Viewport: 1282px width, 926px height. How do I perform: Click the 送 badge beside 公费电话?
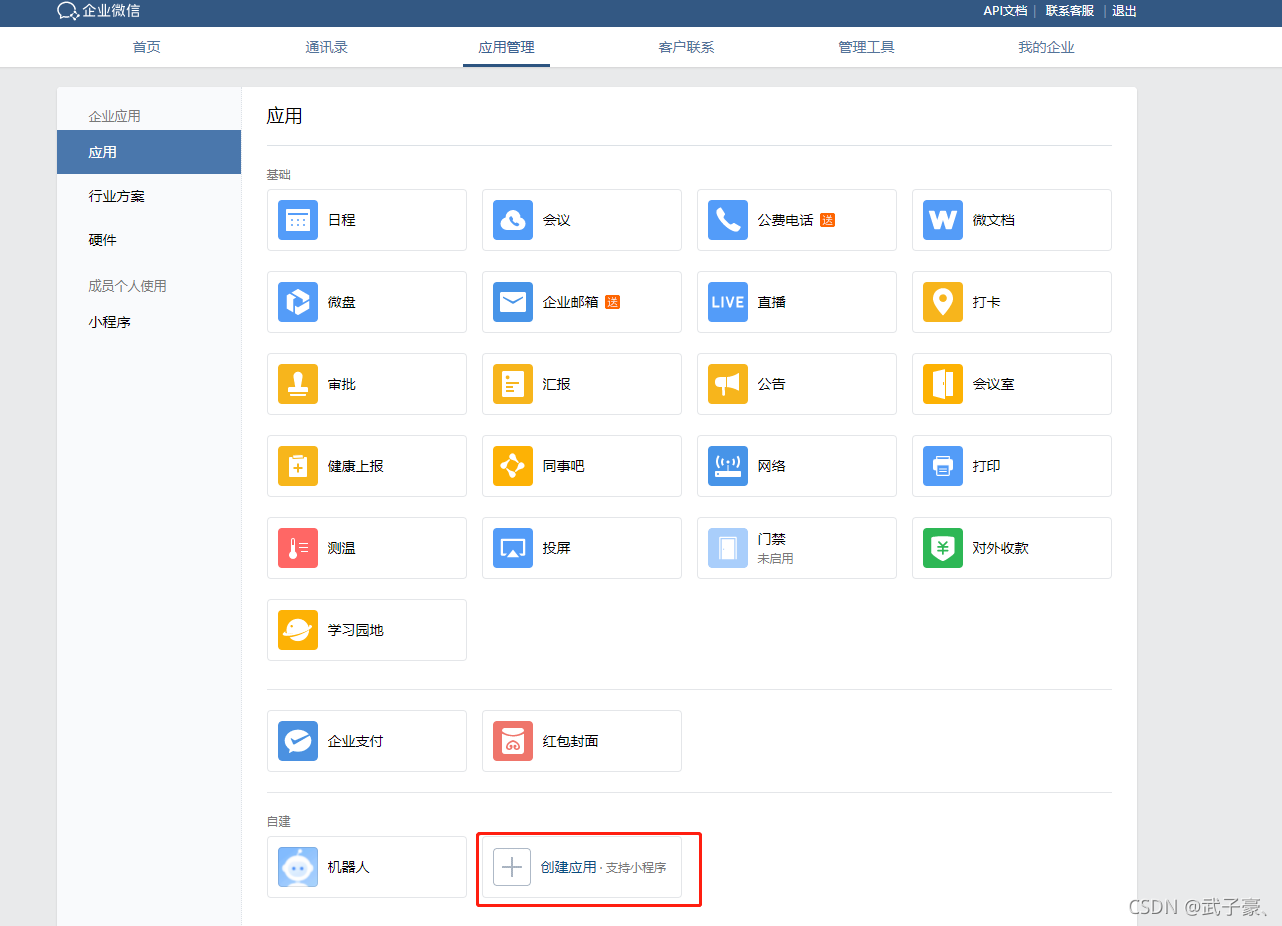[x=827, y=220]
